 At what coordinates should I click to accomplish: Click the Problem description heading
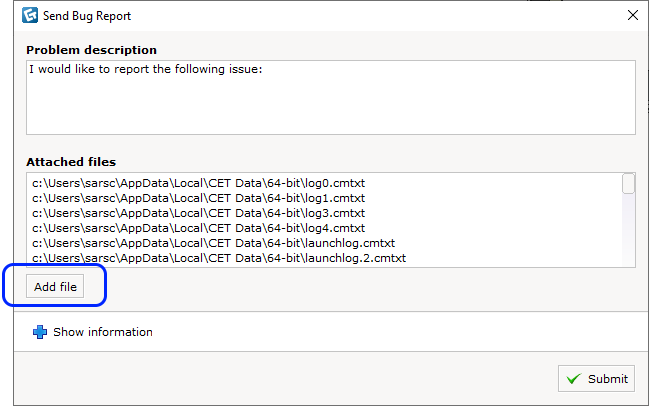click(91, 50)
